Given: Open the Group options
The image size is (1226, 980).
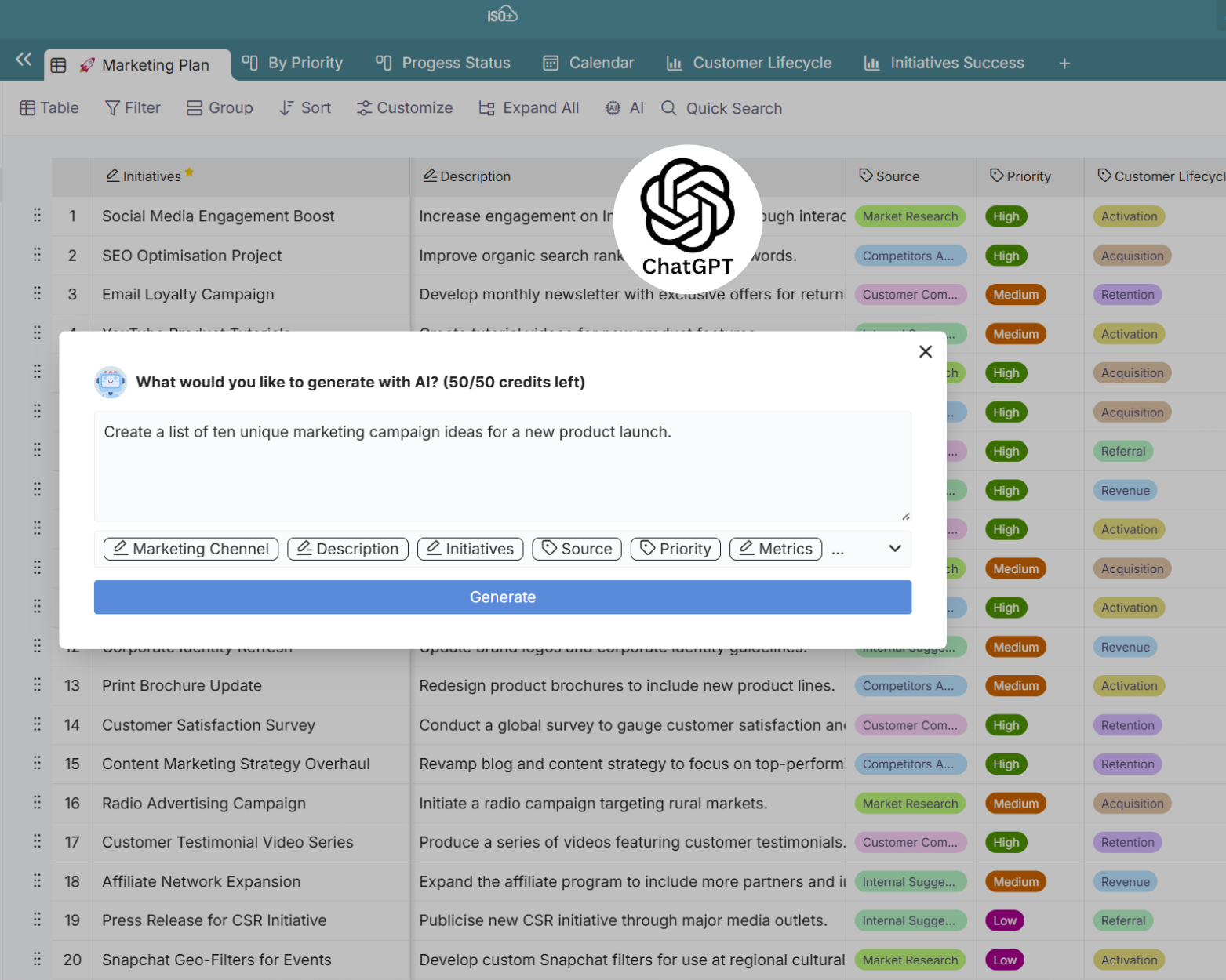Looking at the screenshot, I should (220, 108).
